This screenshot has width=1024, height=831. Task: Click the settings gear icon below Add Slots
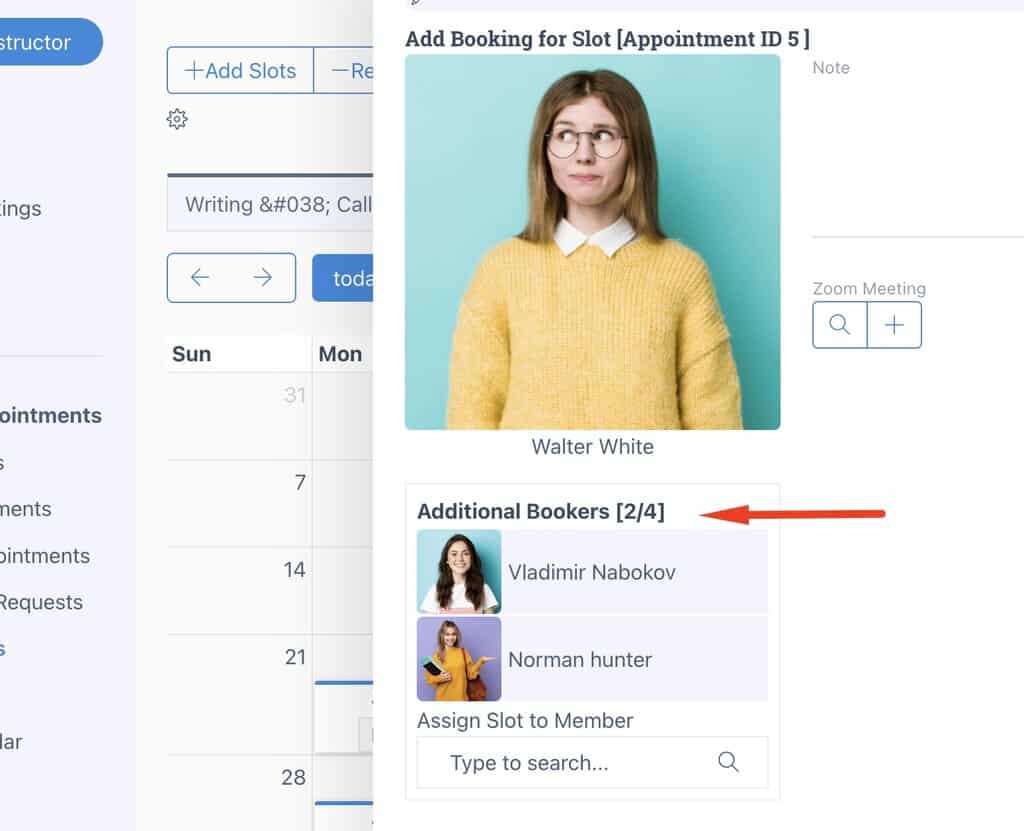[177, 119]
